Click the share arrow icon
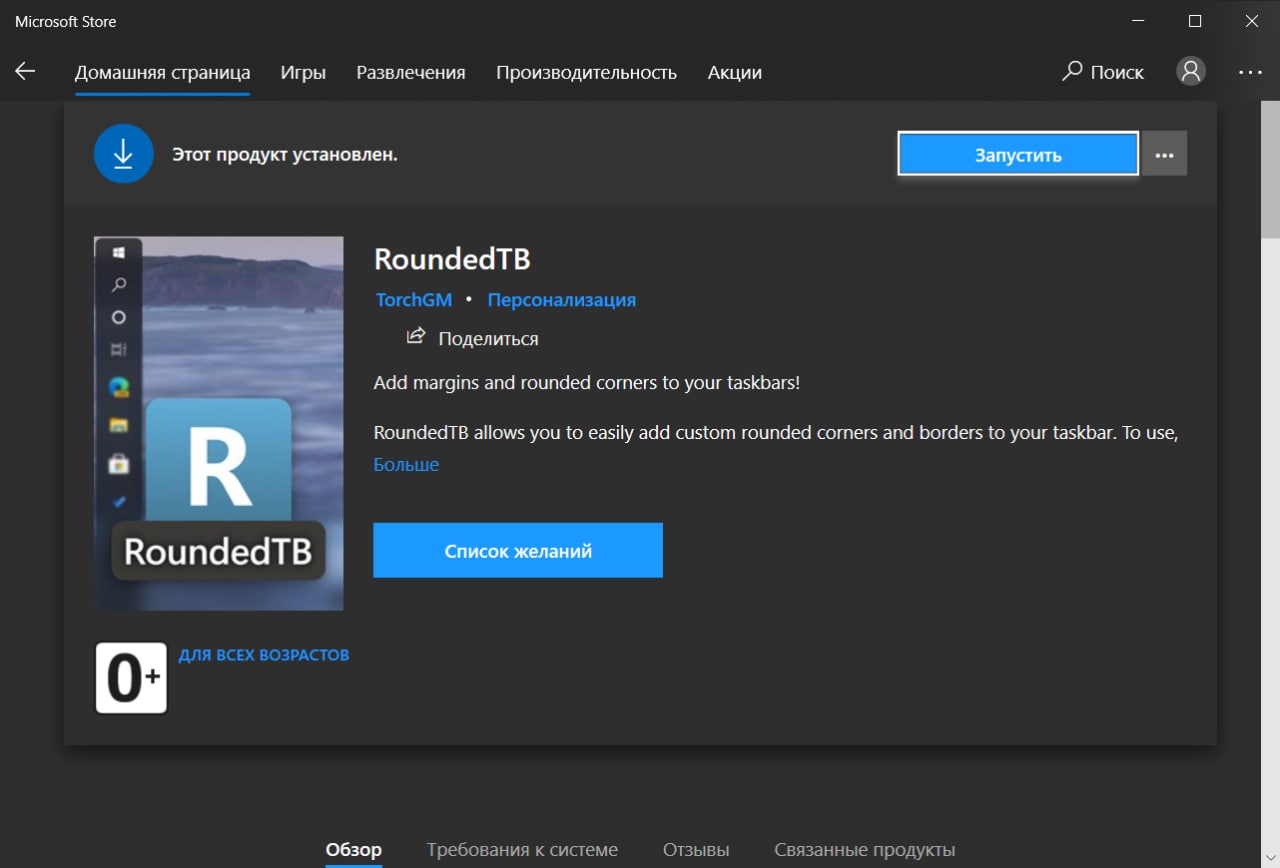 [416, 336]
